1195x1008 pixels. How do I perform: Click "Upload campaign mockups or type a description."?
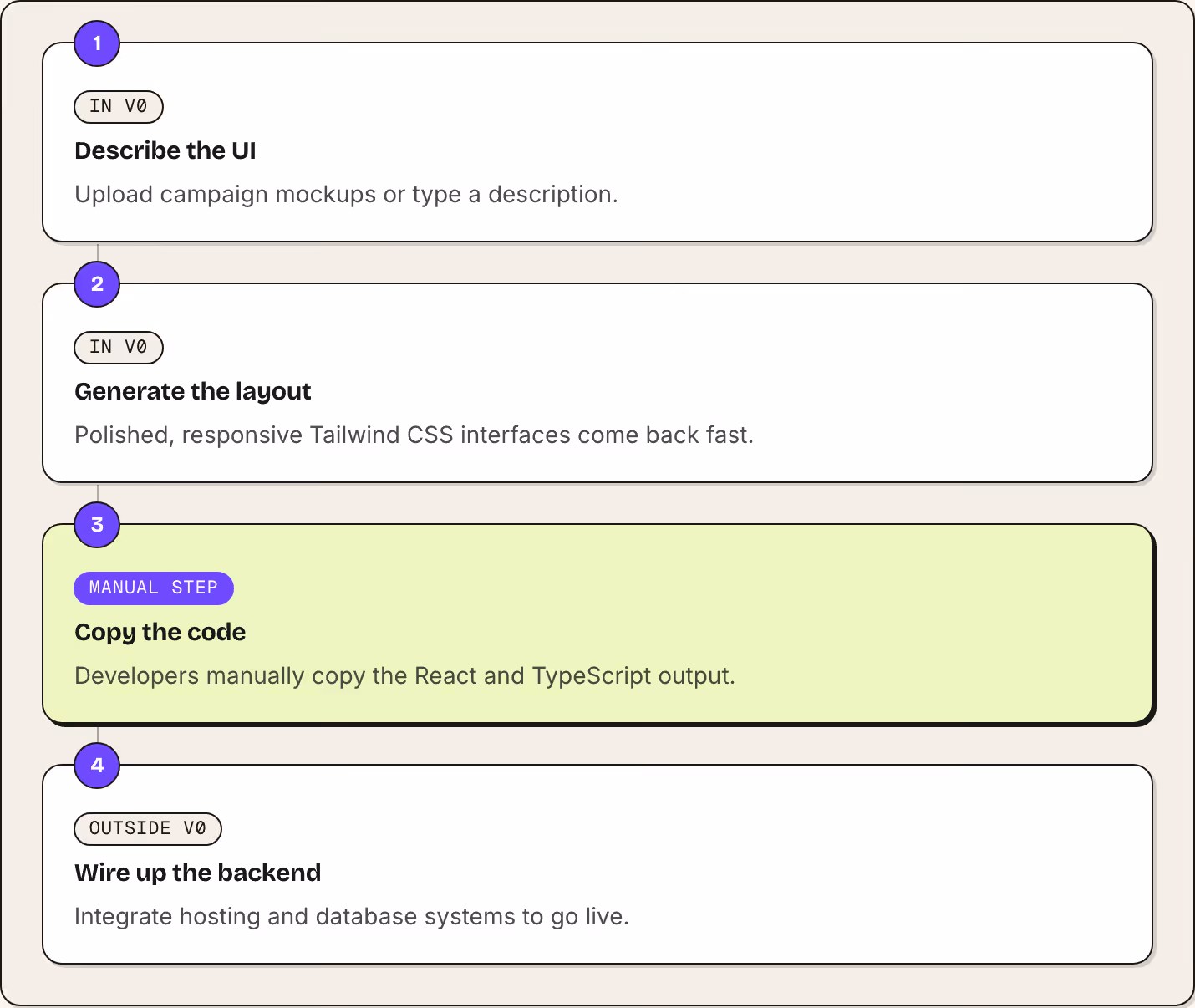[x=346, y=194]
